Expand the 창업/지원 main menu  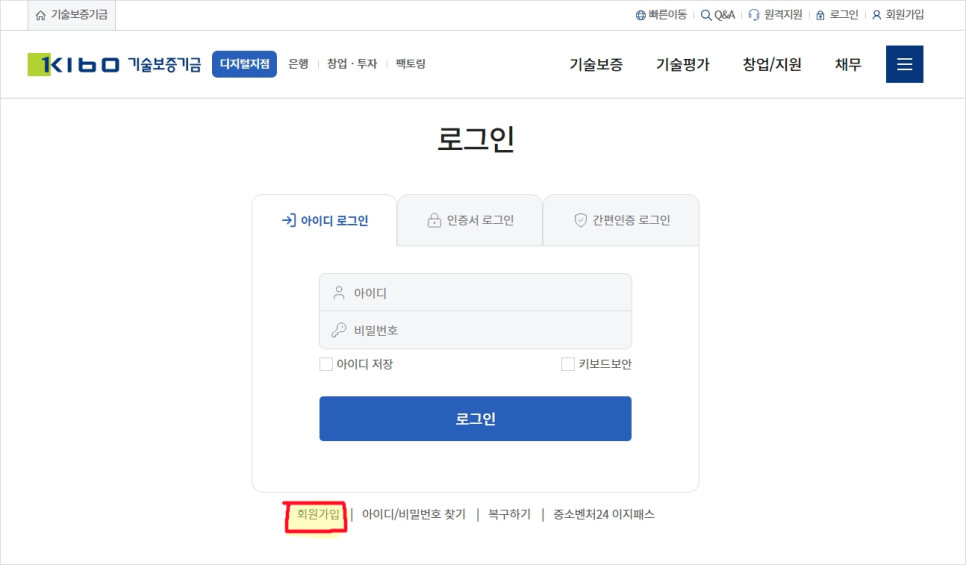tap(771, 65)
